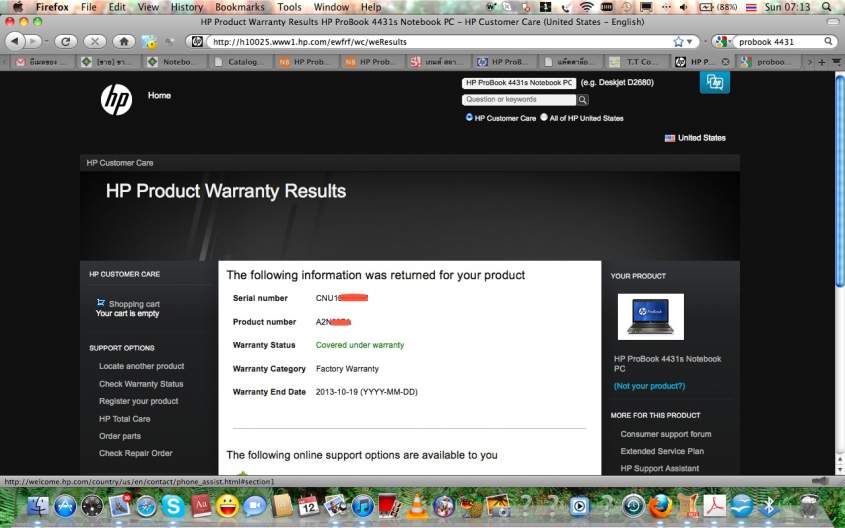Click the ProBook 4431s product thumbnail
Screen dimensions: 845x528
coord(650,316)
